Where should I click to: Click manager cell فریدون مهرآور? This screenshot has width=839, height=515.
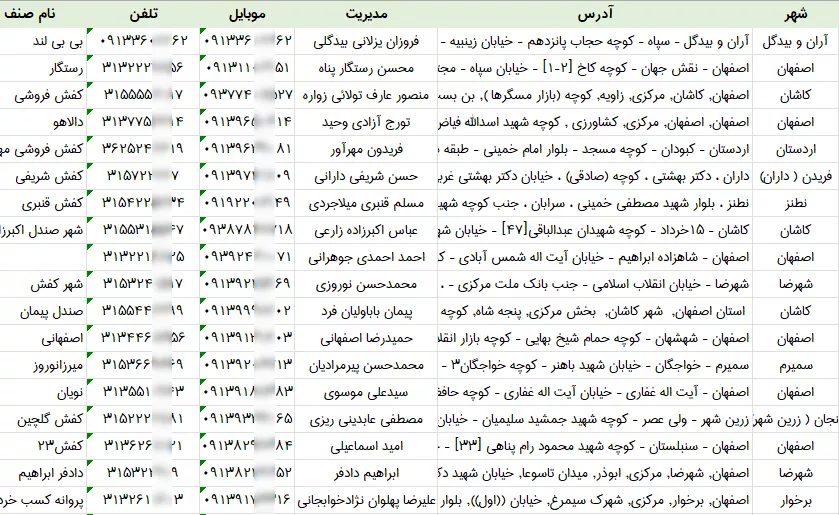pyautogui.click(x=366, y=149)
